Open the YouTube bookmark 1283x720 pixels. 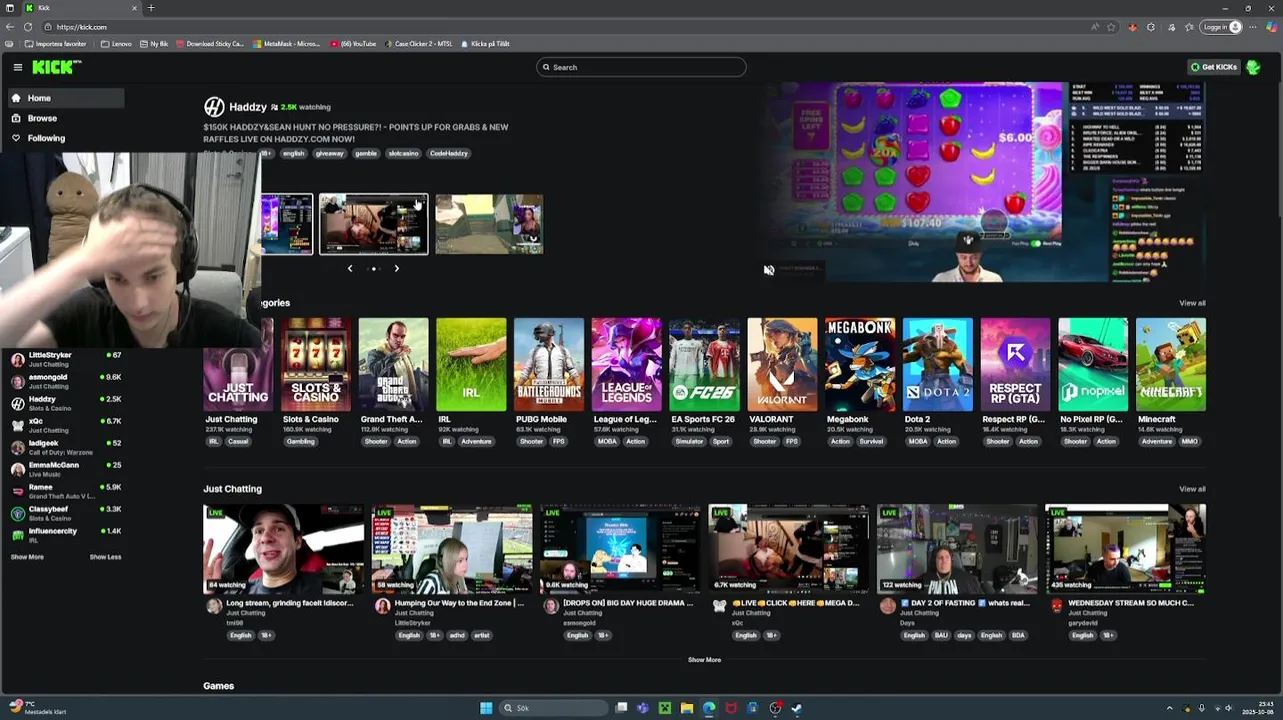[x=354, y=44]
